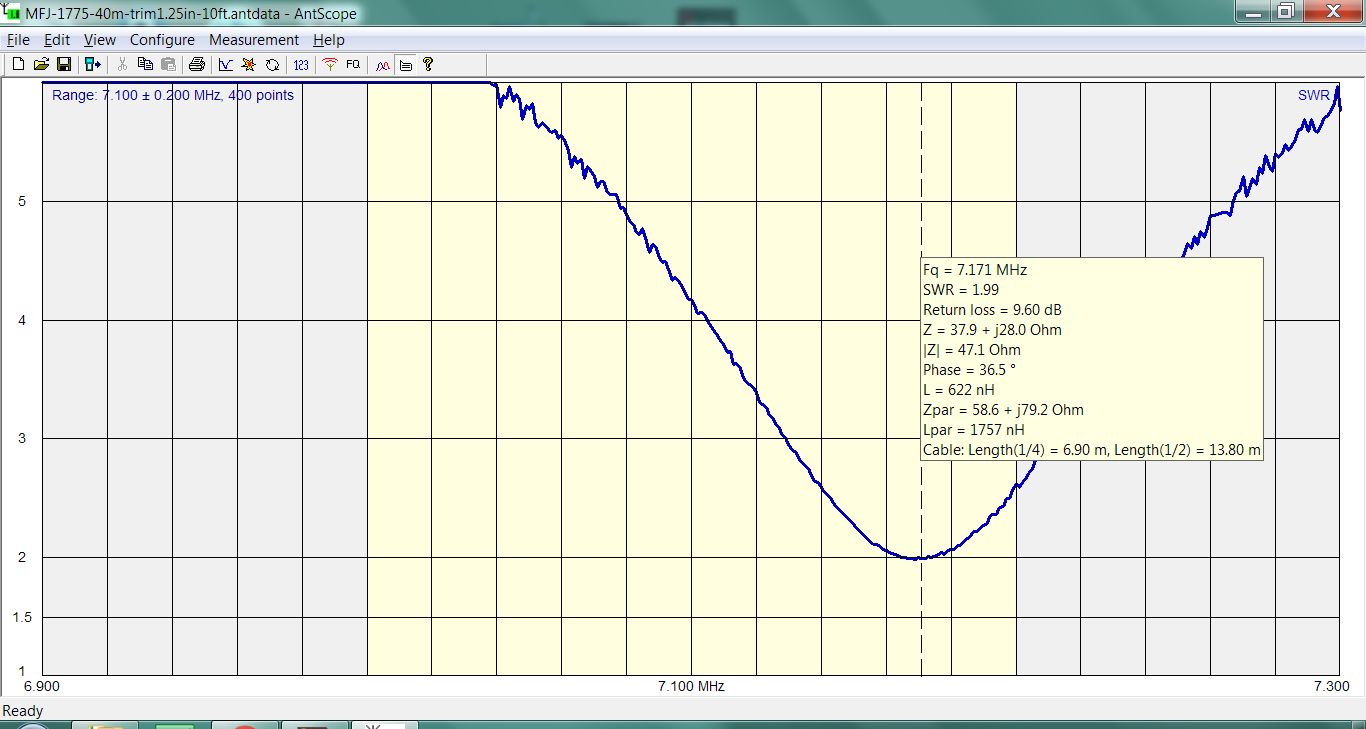Open an antenna data file
Image resolution: width=1366 pixels, height=729 pixels.
pyautogui.click(x=42, y=64)
